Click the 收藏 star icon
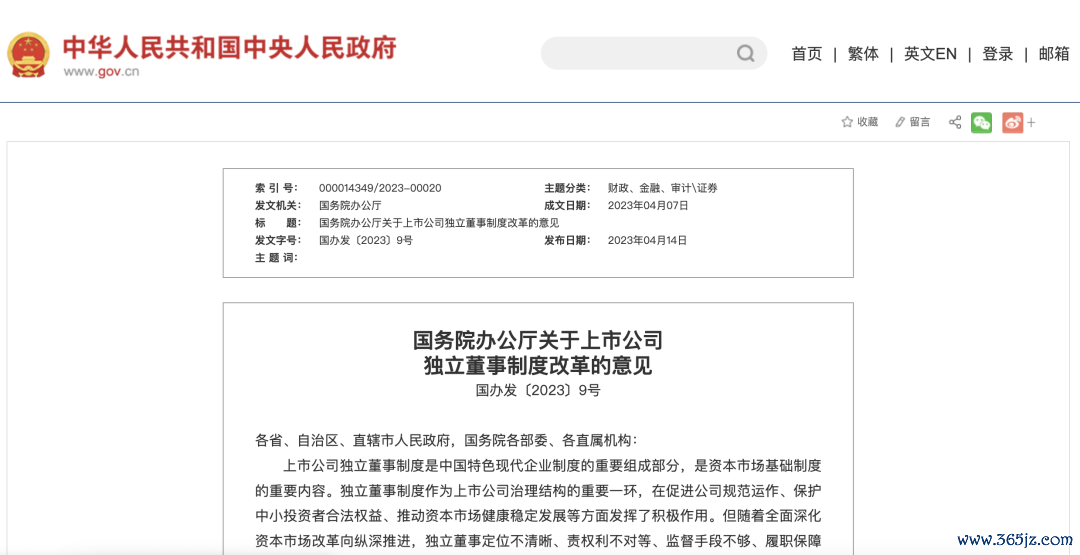Screen dimensions: 1080x555 (847, 122)
